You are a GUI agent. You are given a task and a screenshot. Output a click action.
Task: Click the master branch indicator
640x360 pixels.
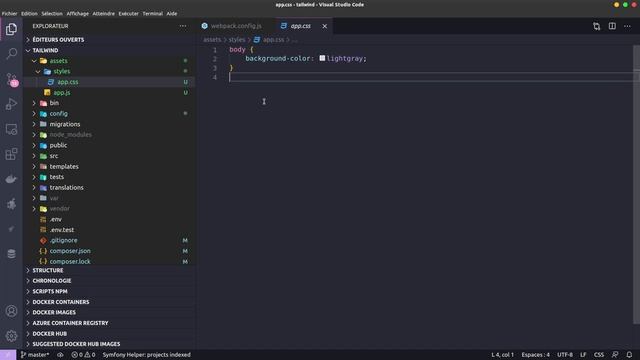[x=35, y=355]
